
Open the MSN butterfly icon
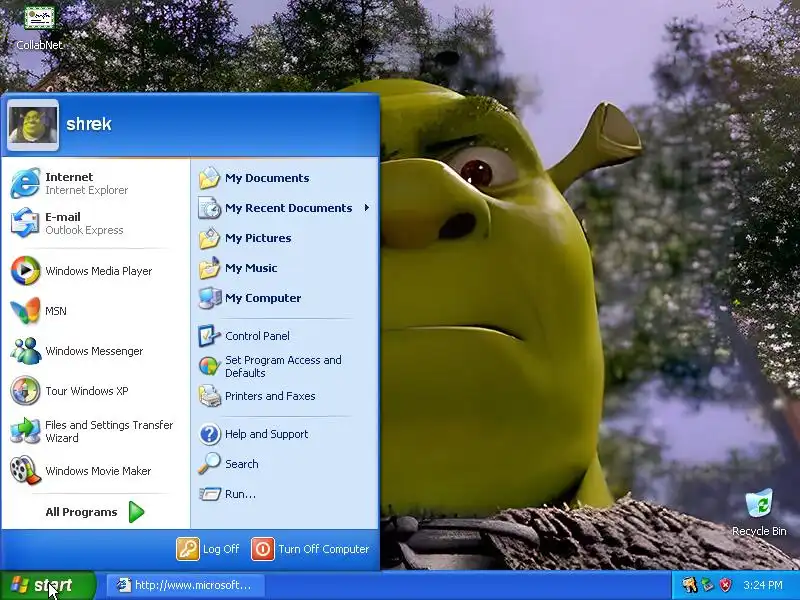coord(25,311)
